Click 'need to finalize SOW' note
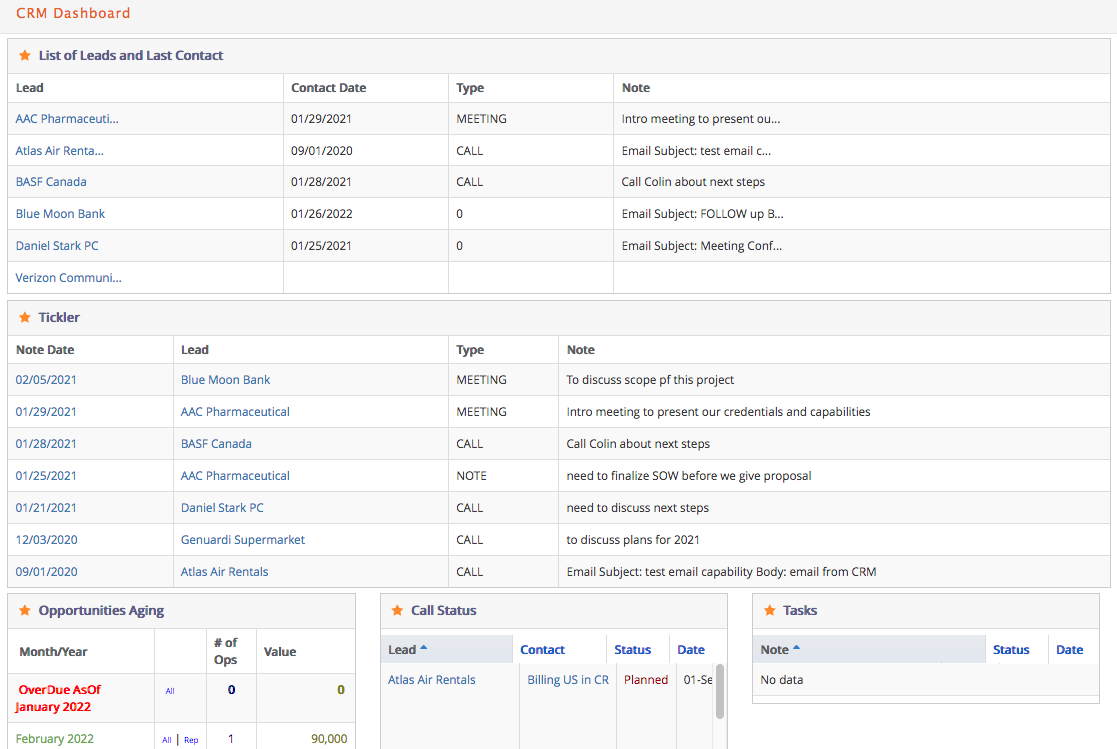The width and height of the screenshot is (1117, 749). click(x=689, y=476)
